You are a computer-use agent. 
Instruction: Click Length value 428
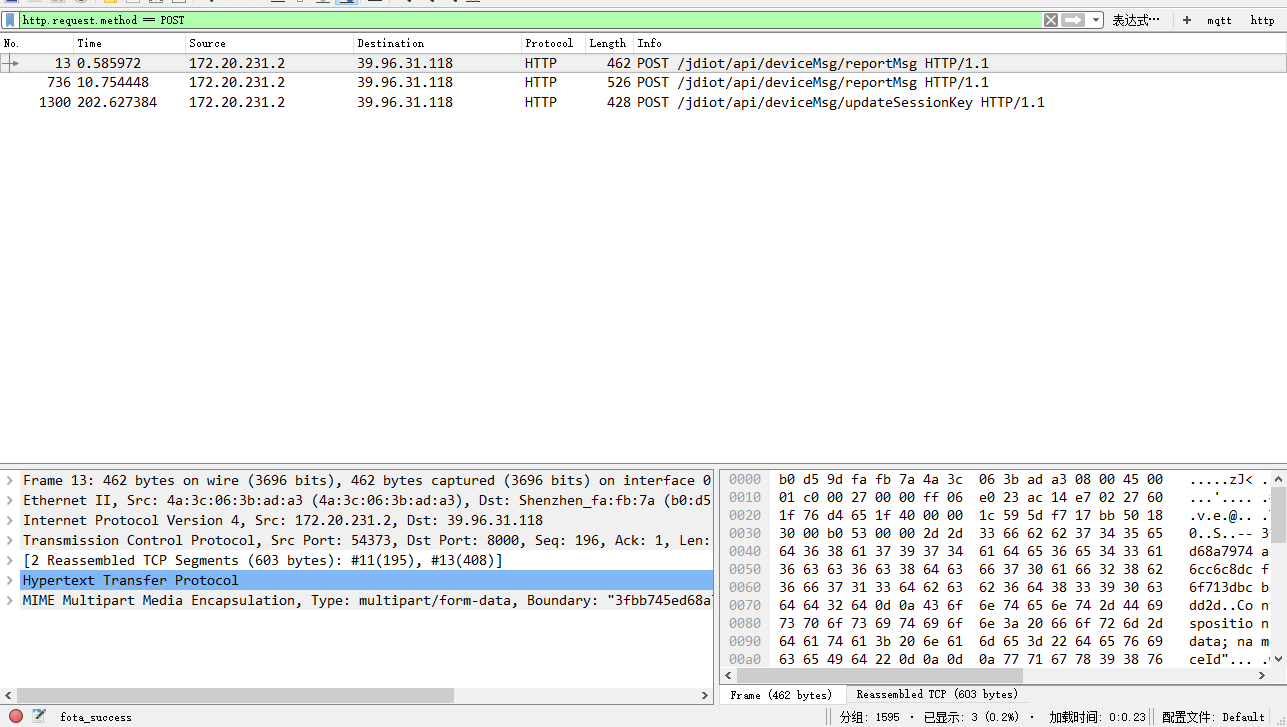point(618,102)
